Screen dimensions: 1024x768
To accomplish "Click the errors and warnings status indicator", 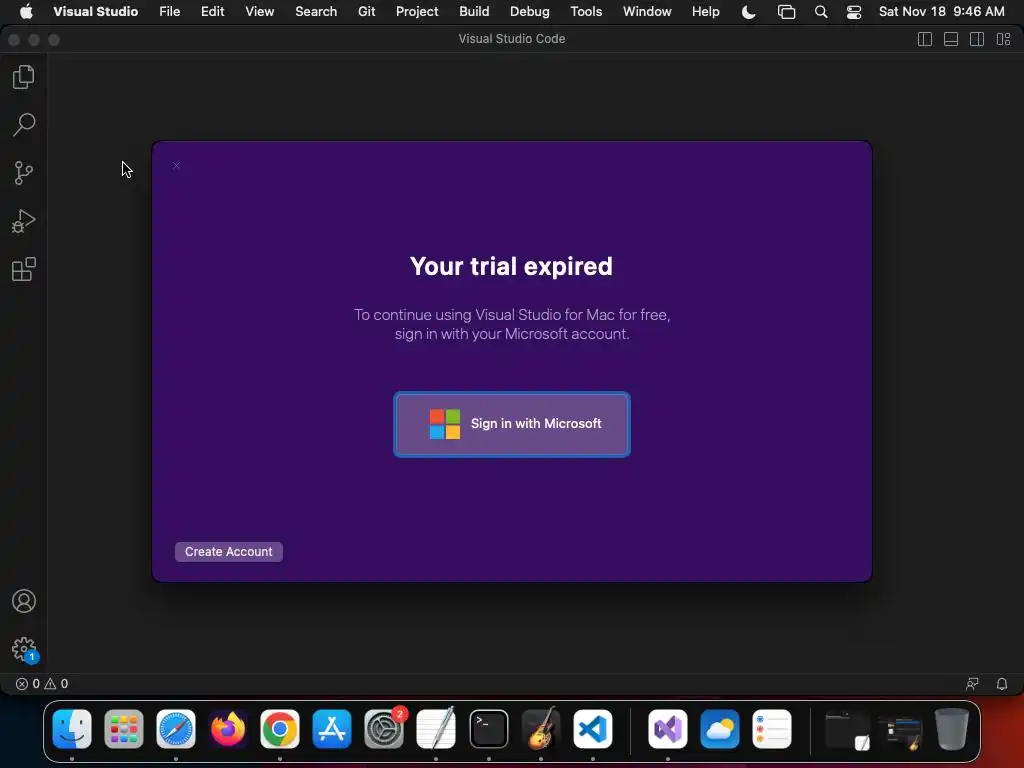I will (42, 684).
